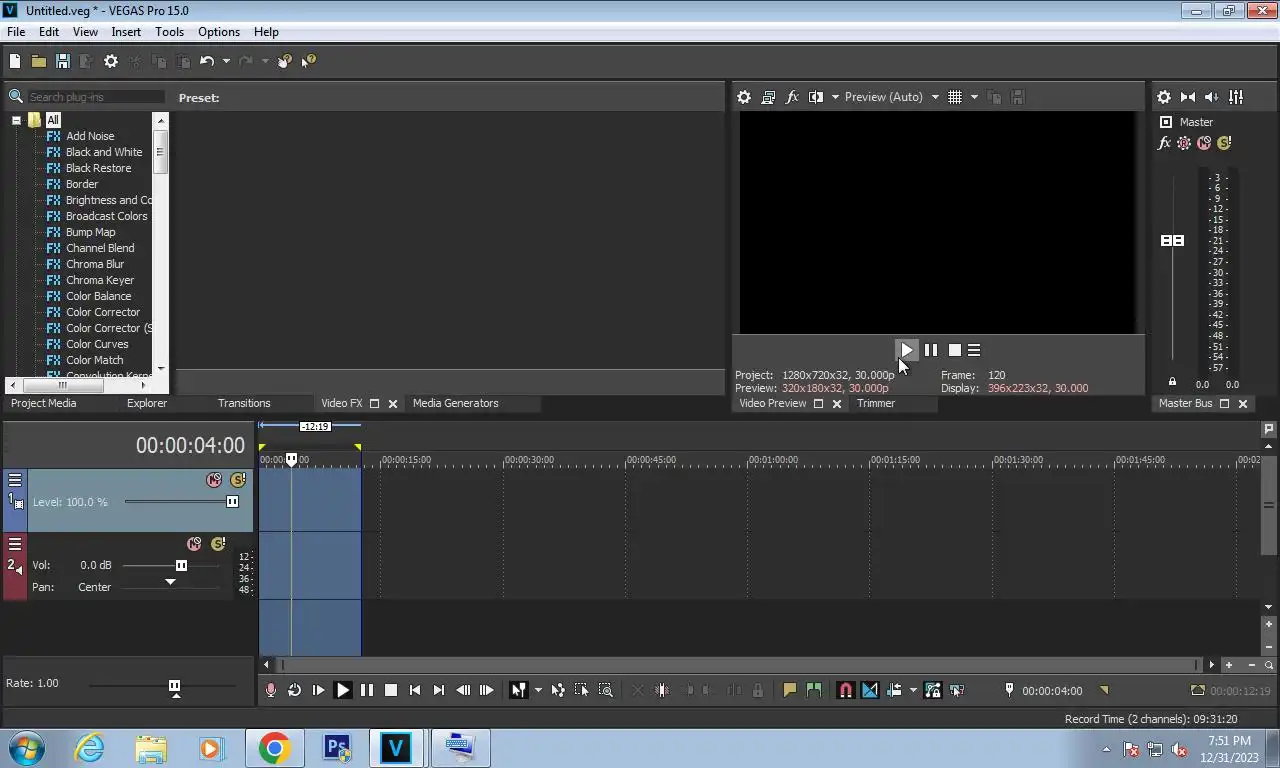
Task: Toggle Loop Playback in timeline transport
Action: 294,690
